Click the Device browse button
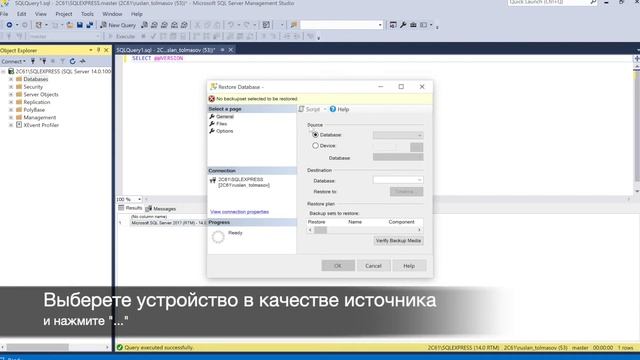640x360 pixels. 416,147
